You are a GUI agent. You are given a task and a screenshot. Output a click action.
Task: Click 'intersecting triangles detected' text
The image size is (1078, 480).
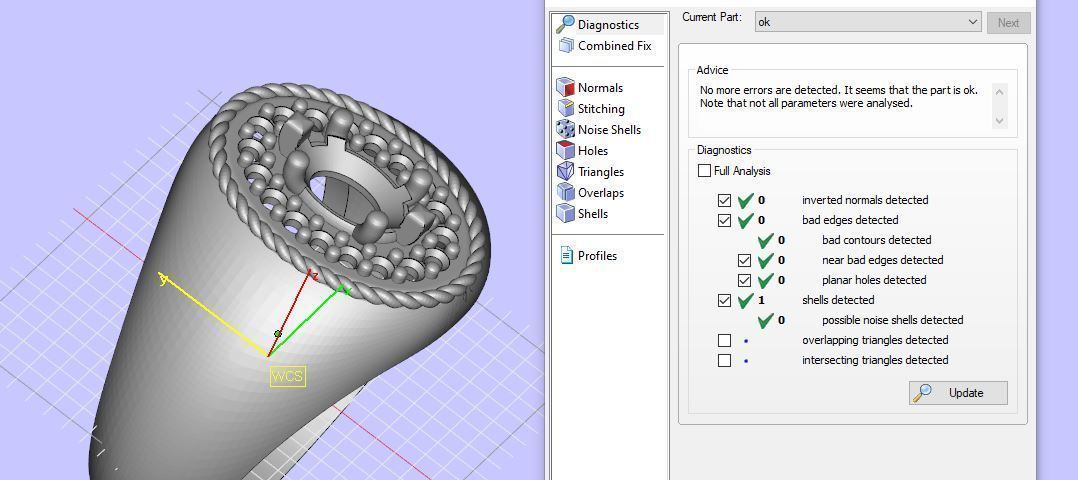[875, 360]
